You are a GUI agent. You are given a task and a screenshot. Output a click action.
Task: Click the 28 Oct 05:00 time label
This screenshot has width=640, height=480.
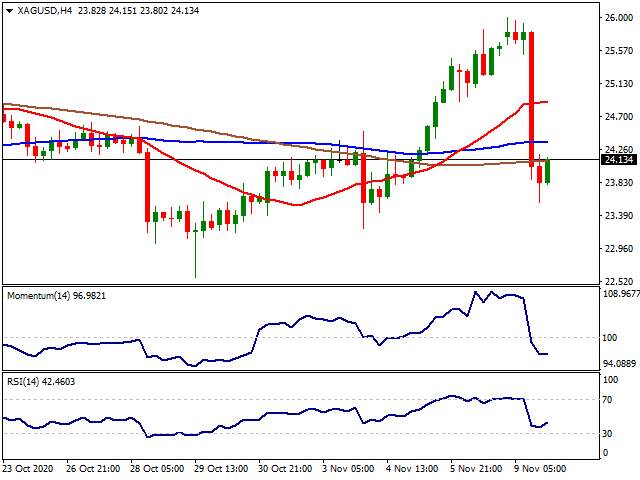pyautogui.click(x=157, y=468)
